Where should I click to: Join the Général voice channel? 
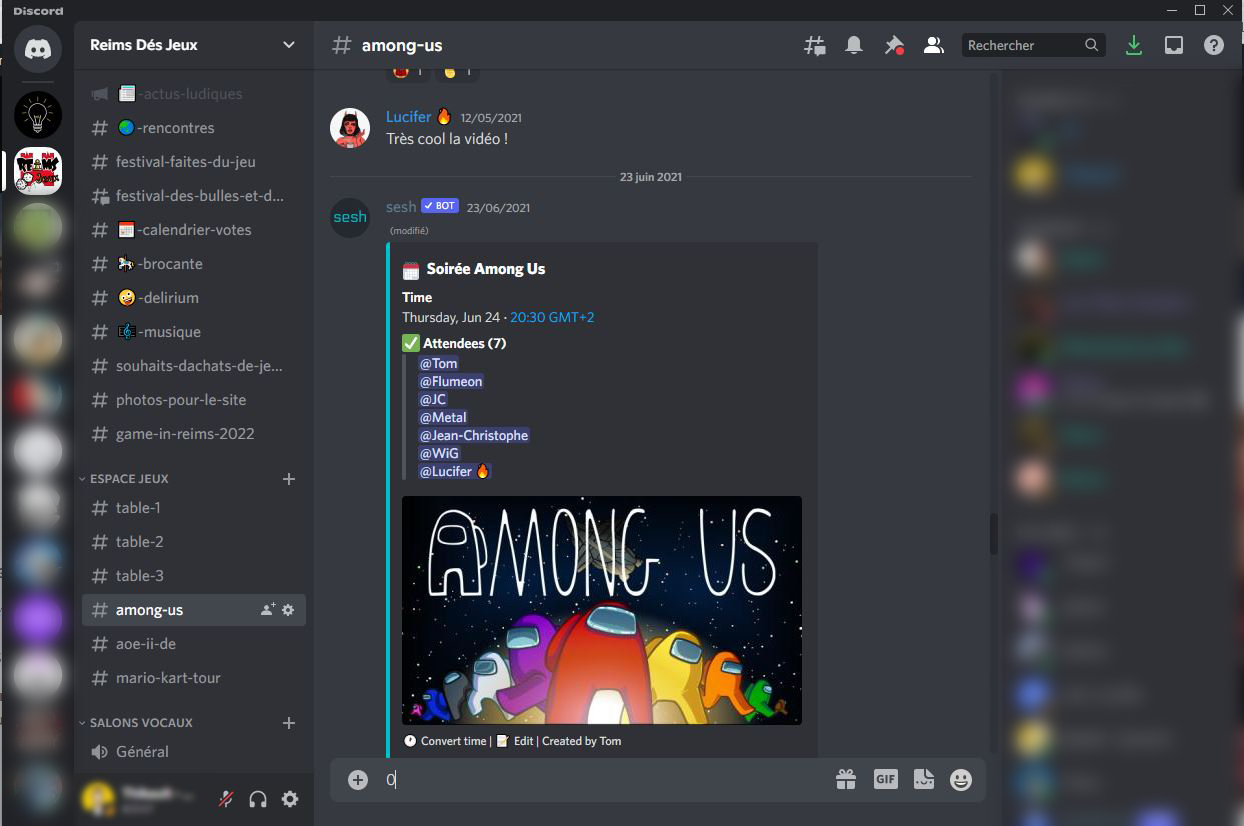click(194, 752)
